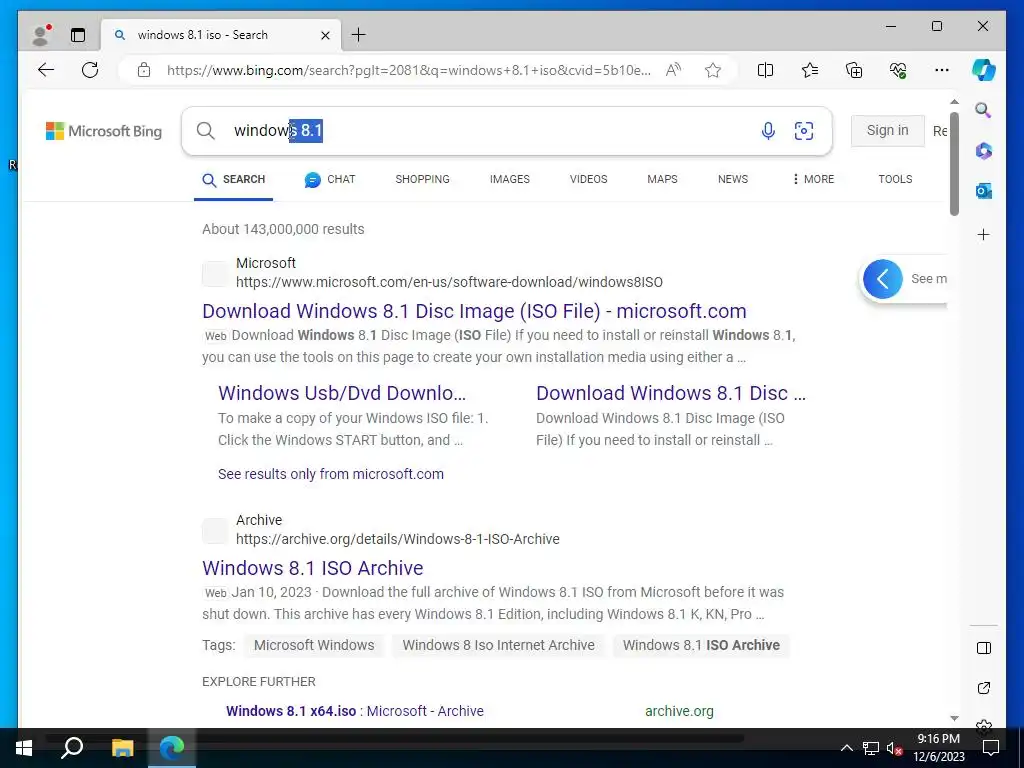Open the notification center
The height and width of the screenshot is (768, 1024).
coord(991,748)
